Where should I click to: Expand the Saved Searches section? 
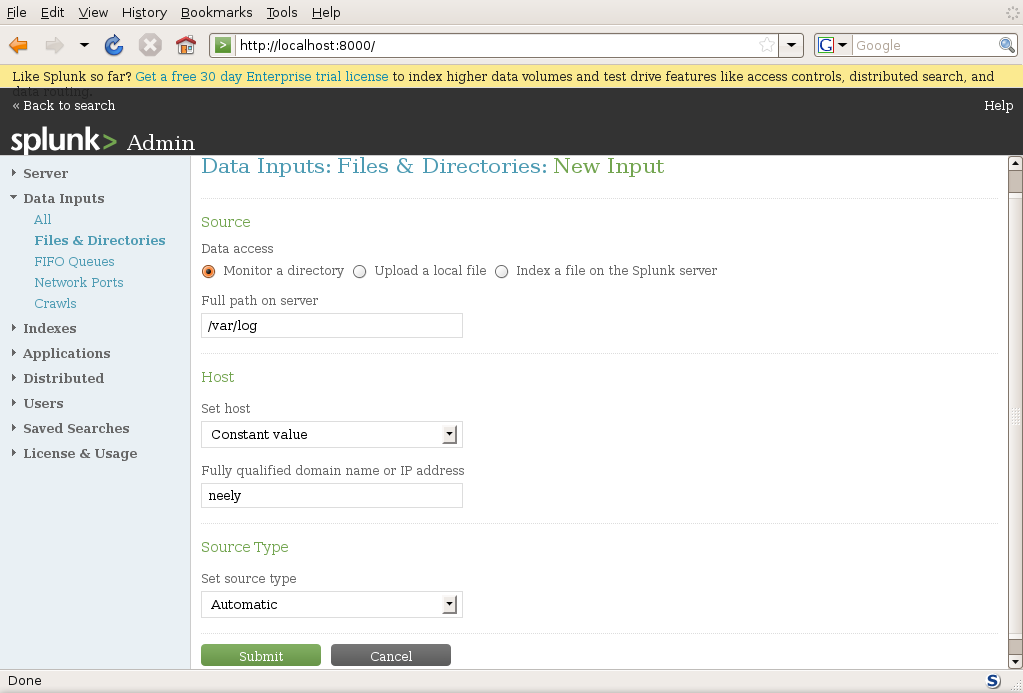pos(76,429)
